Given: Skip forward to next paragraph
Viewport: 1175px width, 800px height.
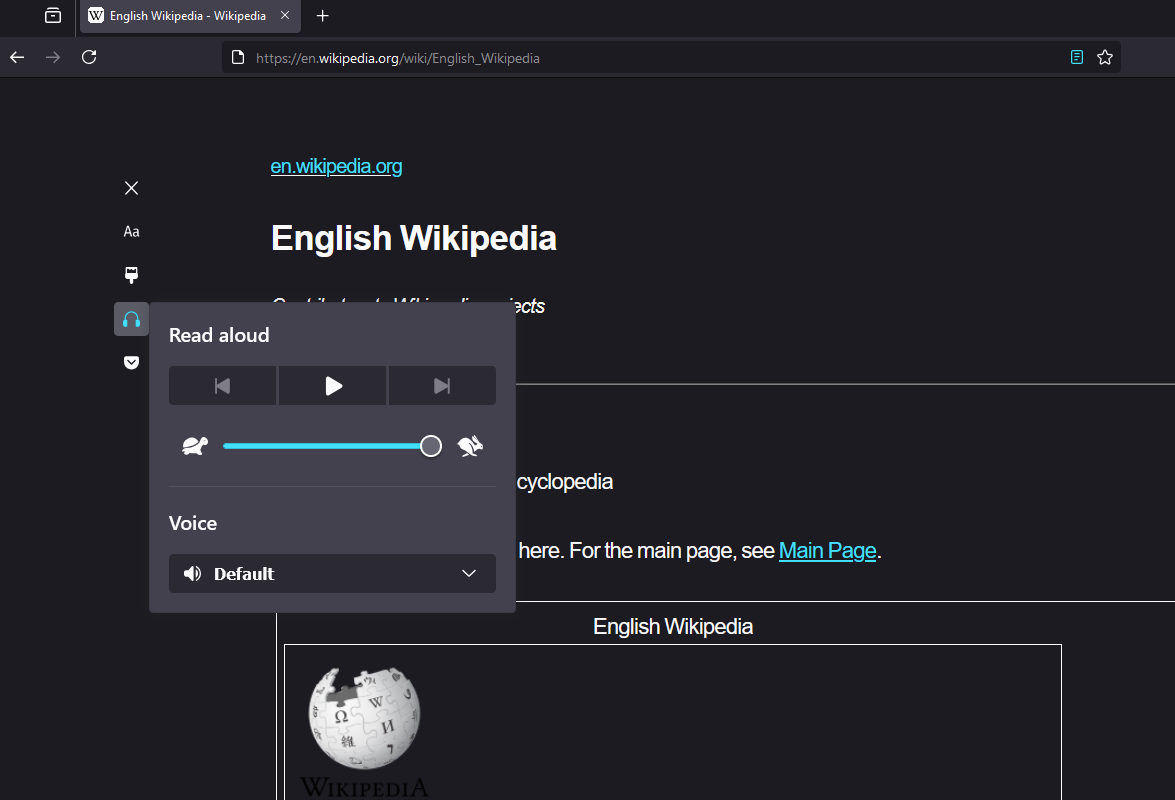Looking at the screenshot, I should click(x=442, y=386).
